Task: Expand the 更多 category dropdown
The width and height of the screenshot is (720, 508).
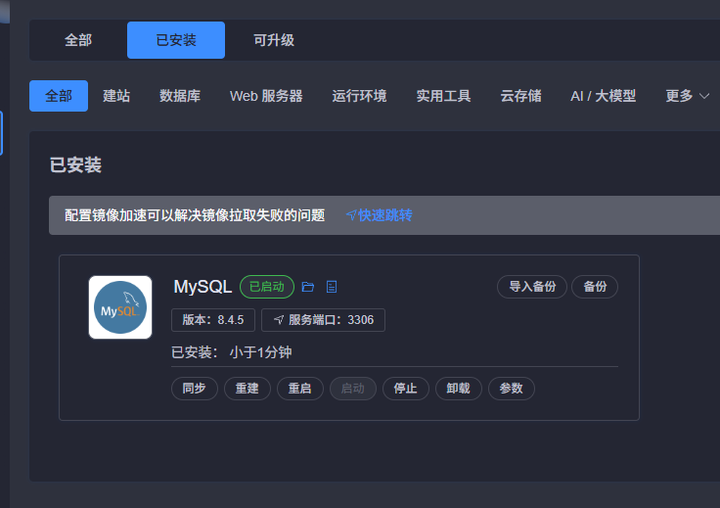Action: tap(687, 96)
